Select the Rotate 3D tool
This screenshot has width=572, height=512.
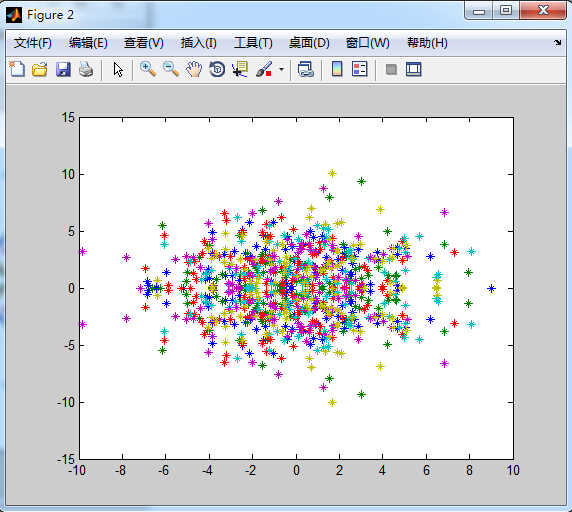tap(217, 69)
